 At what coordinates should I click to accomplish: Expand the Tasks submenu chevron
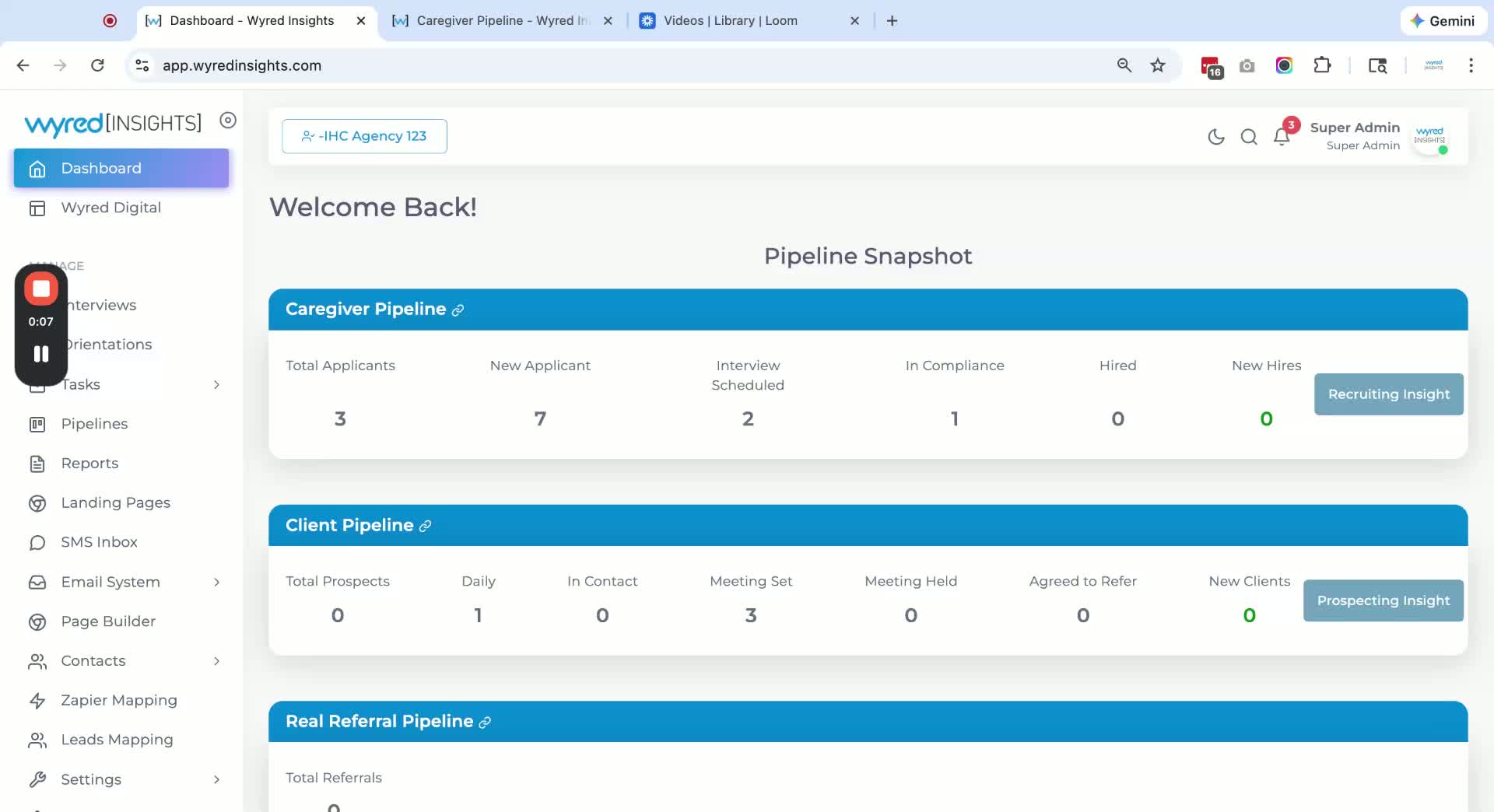216,385
